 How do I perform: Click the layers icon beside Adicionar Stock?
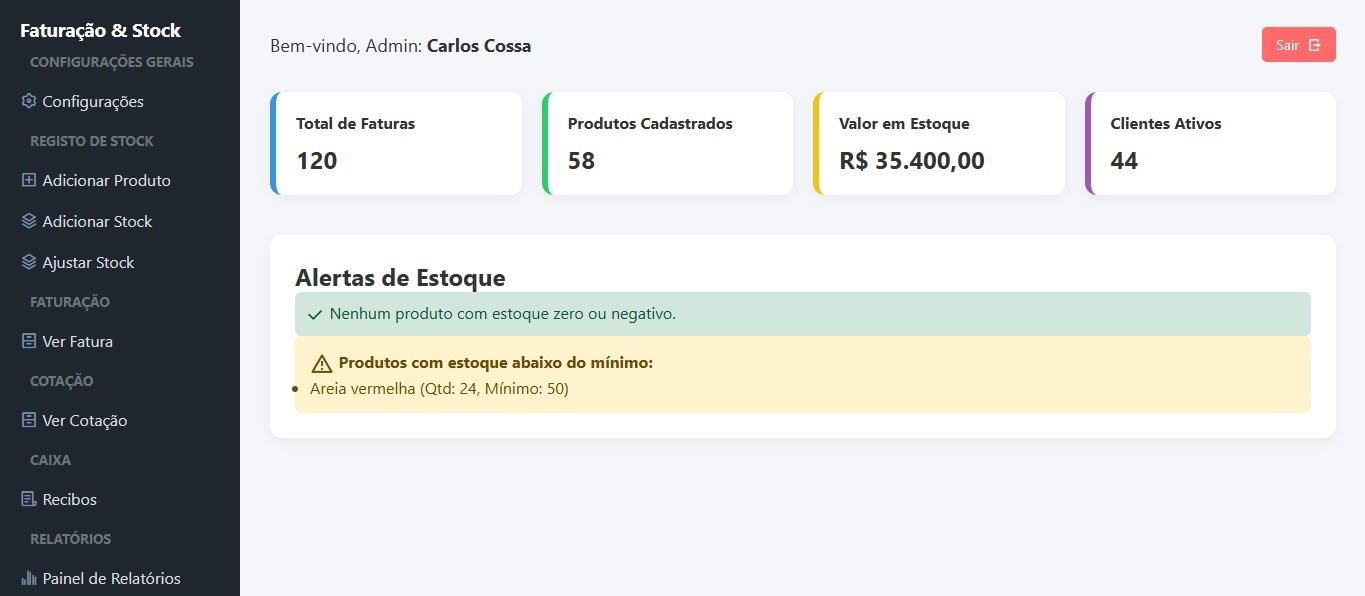click(27, 221)
